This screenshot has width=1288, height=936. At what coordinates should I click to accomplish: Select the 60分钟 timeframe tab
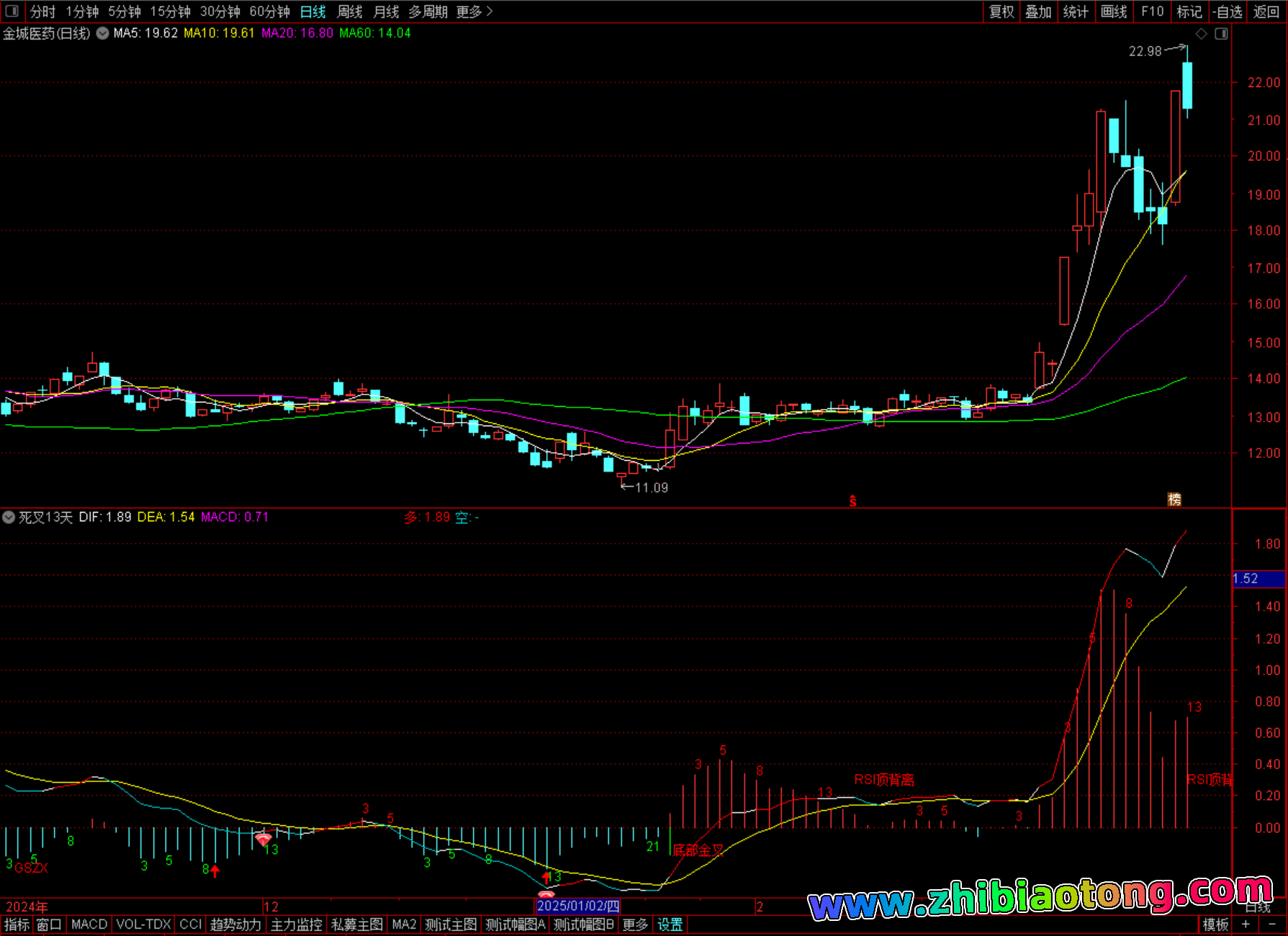[x=269, y=12]
